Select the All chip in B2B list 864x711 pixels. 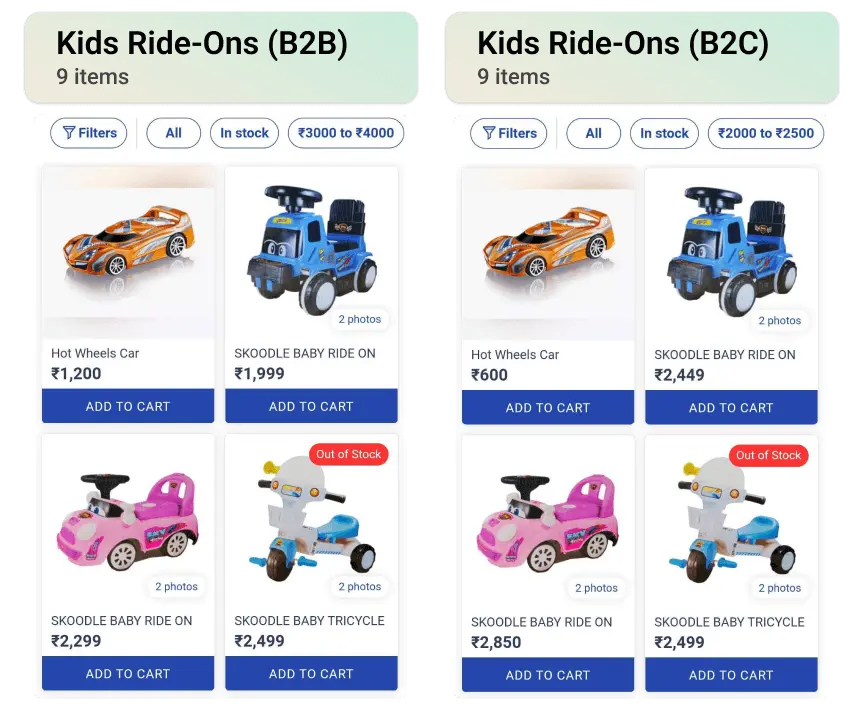tap(173, 133)
